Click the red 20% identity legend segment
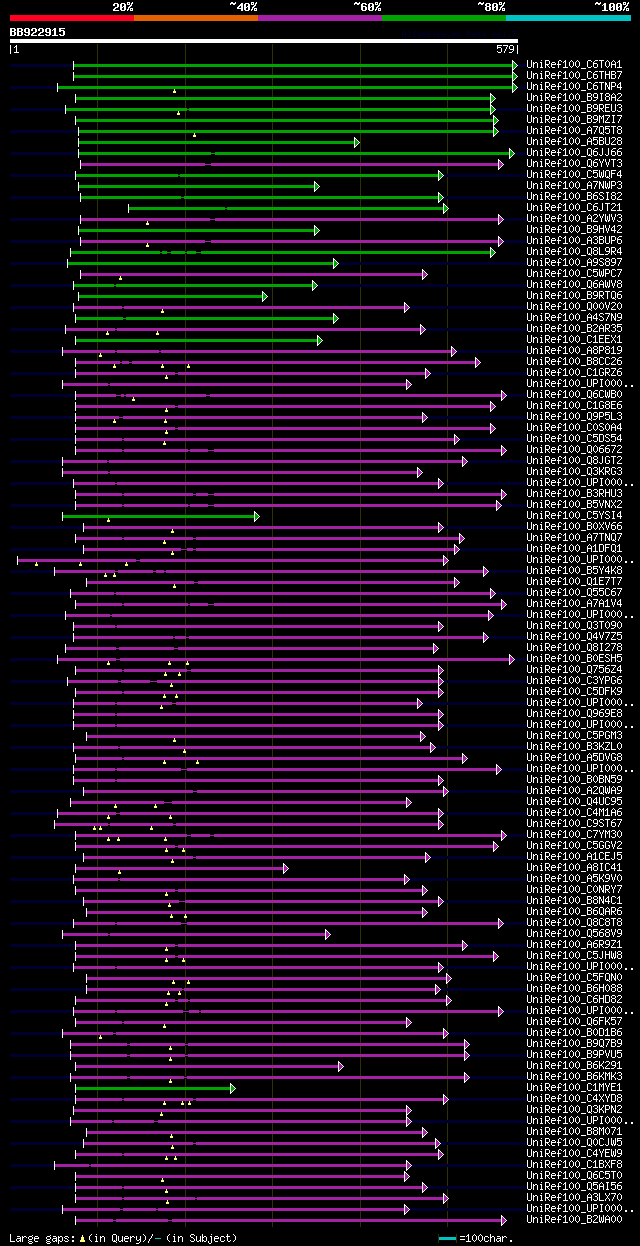Screen dimensions: 640x1246 pos(72,18)
